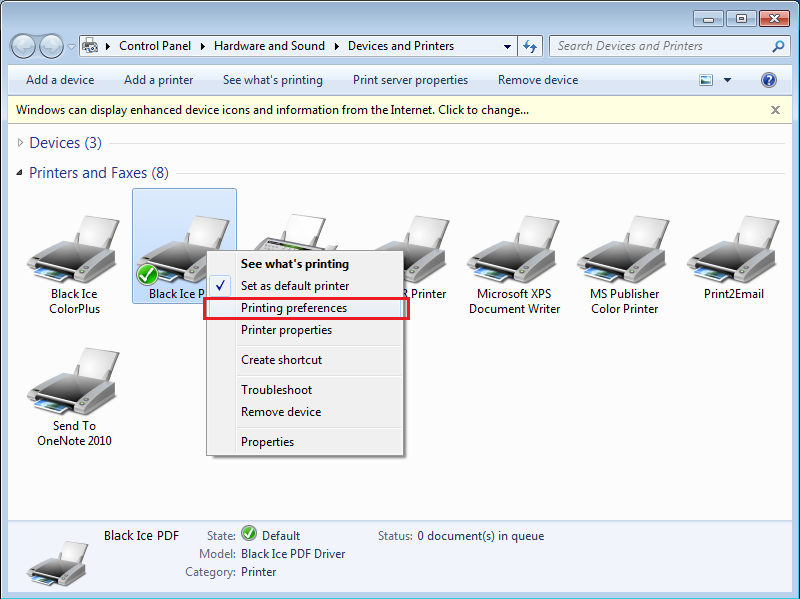Click the Printers and Faxes (8) heading
800x599 pixels.
(x=99, y=173)
